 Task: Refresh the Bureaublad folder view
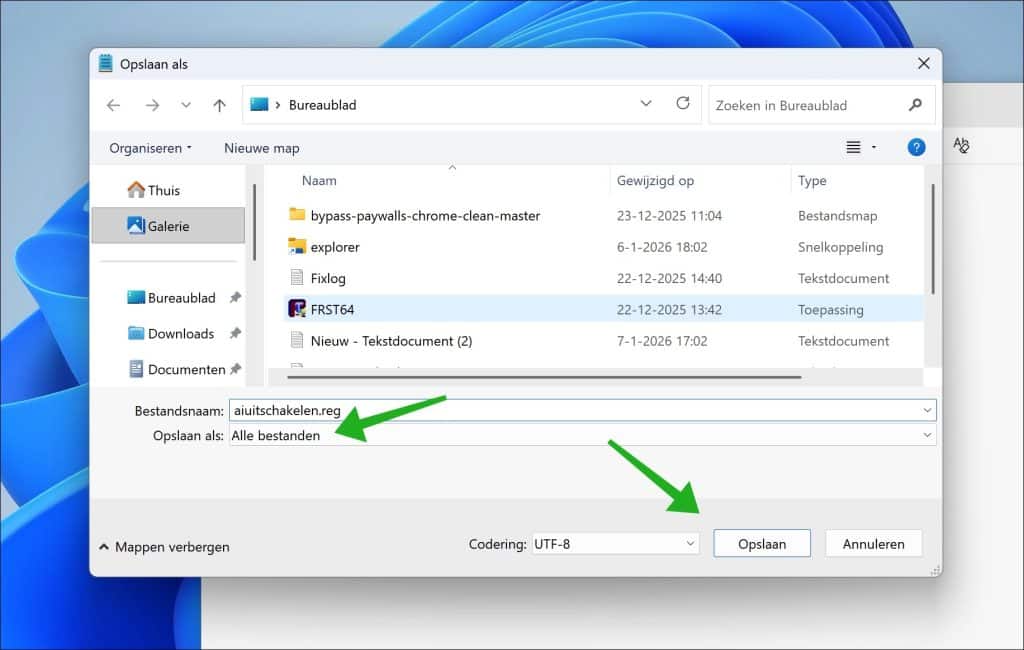(683, 104)
